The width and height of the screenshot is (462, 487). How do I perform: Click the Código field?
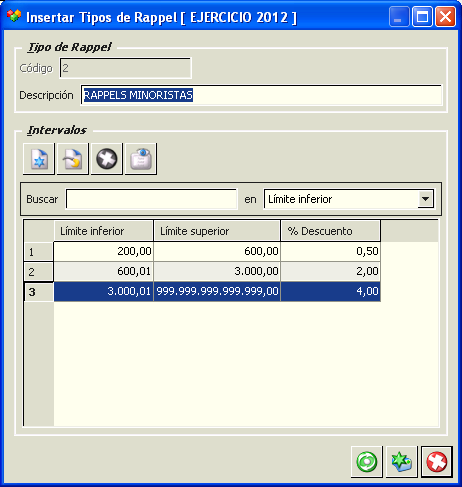(x=125, y=68)
